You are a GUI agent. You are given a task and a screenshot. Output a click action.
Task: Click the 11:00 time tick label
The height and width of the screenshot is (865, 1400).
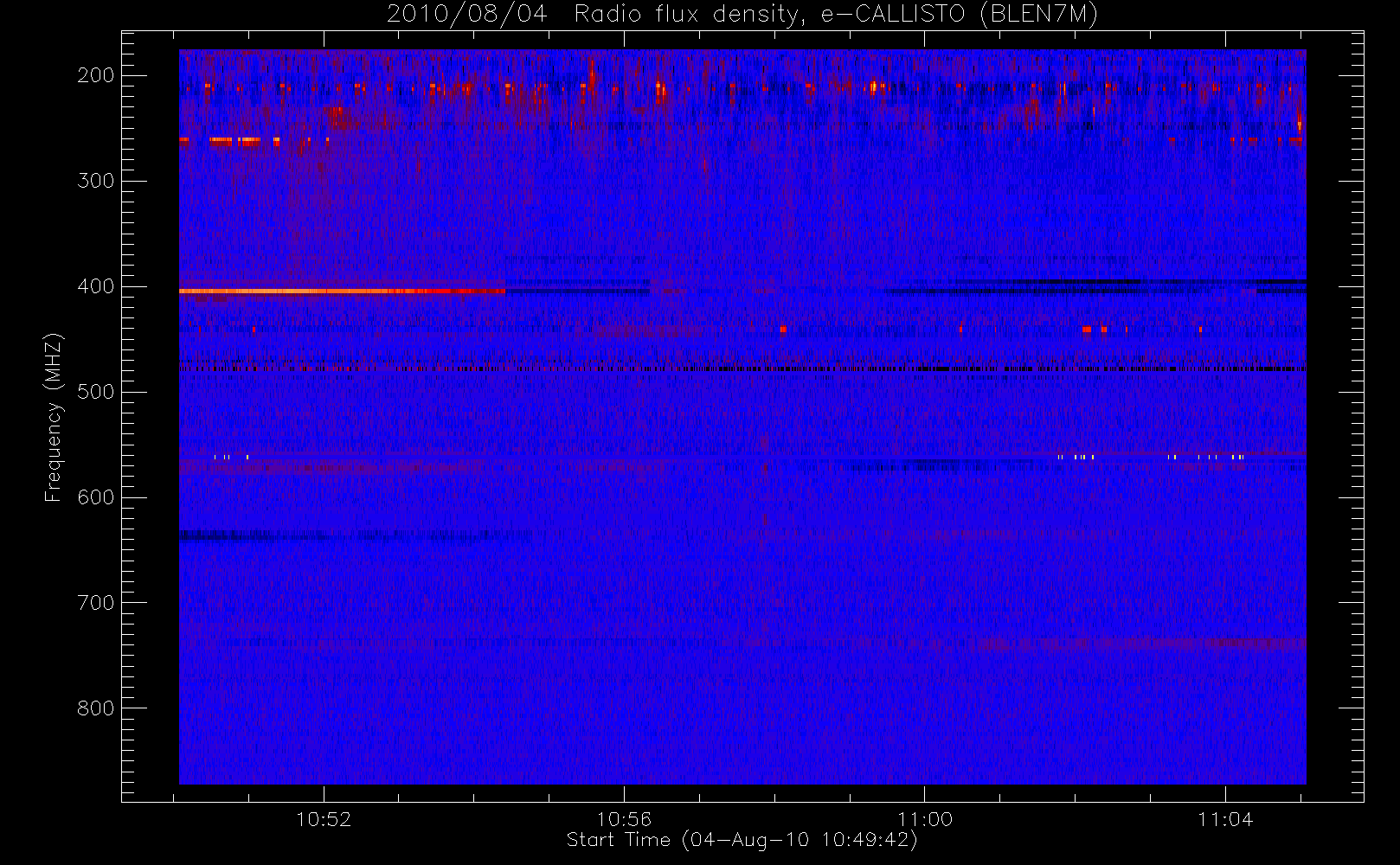[925, 819]
